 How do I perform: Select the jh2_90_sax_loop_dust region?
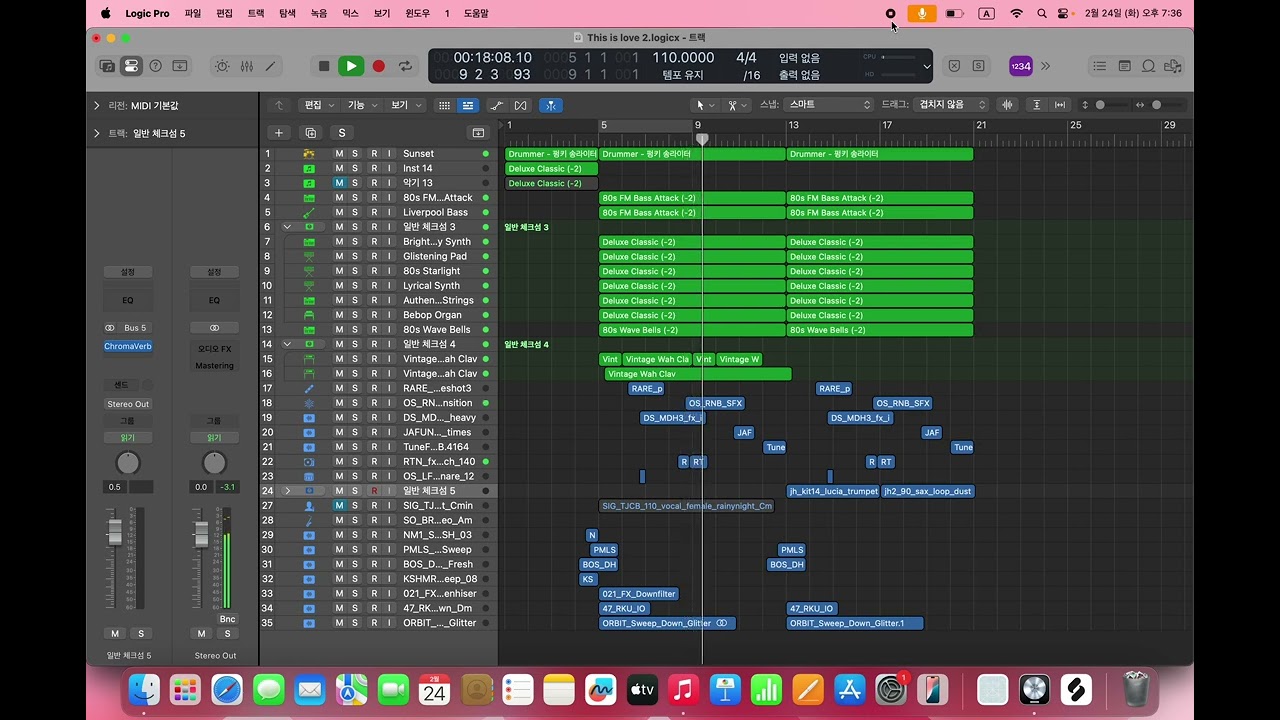pyautogui.click(x=927, y=491)
